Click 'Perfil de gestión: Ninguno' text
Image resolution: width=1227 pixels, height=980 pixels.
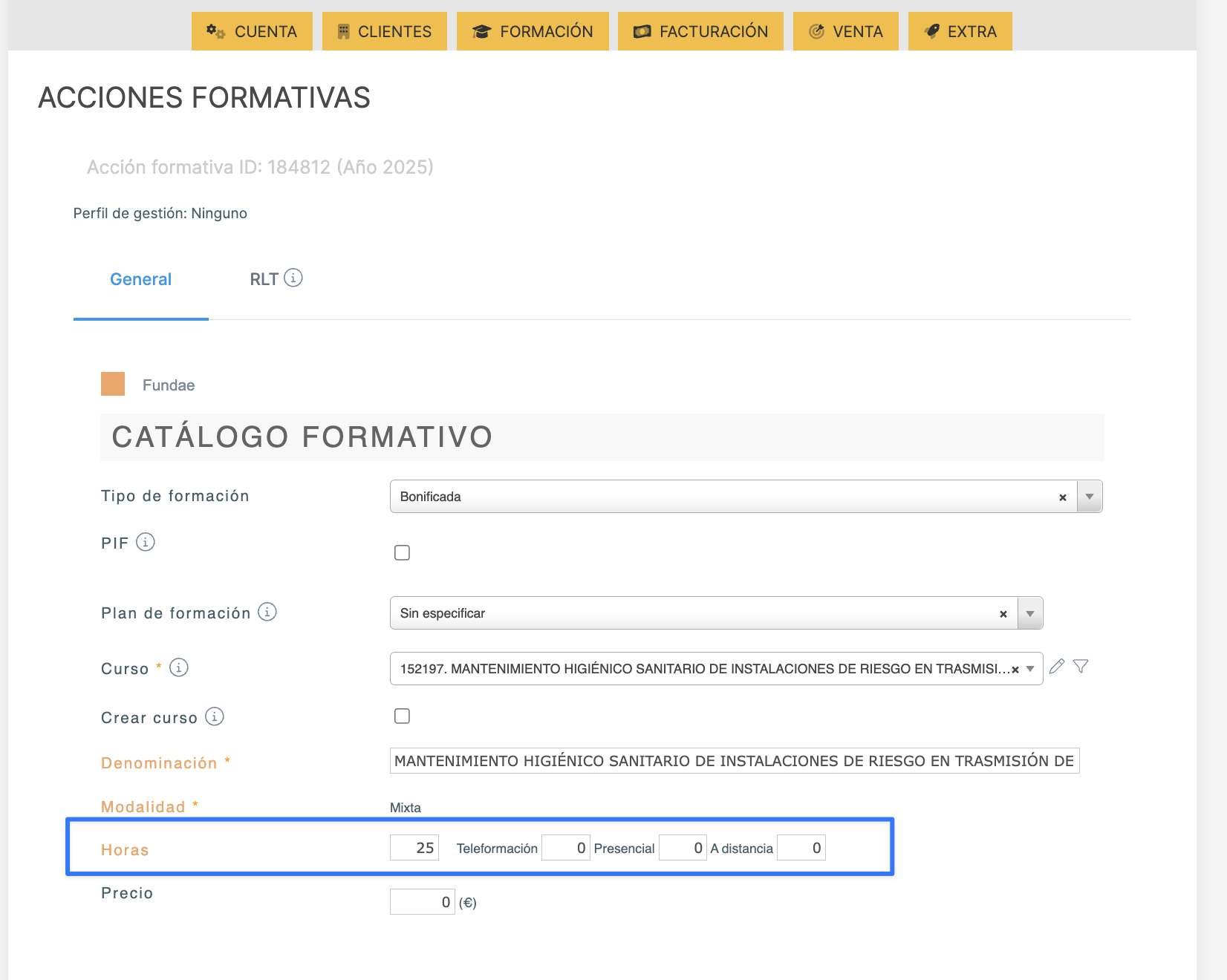(160, 213)
